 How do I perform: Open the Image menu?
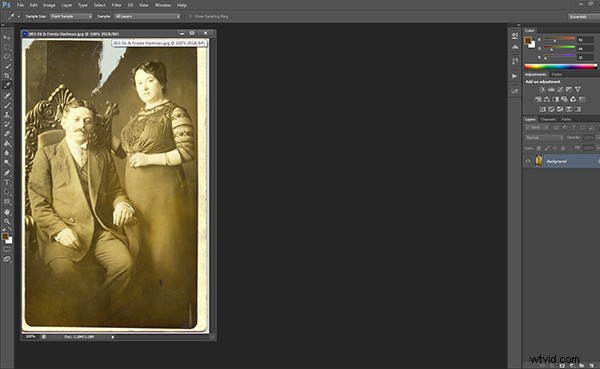point(49,5)
